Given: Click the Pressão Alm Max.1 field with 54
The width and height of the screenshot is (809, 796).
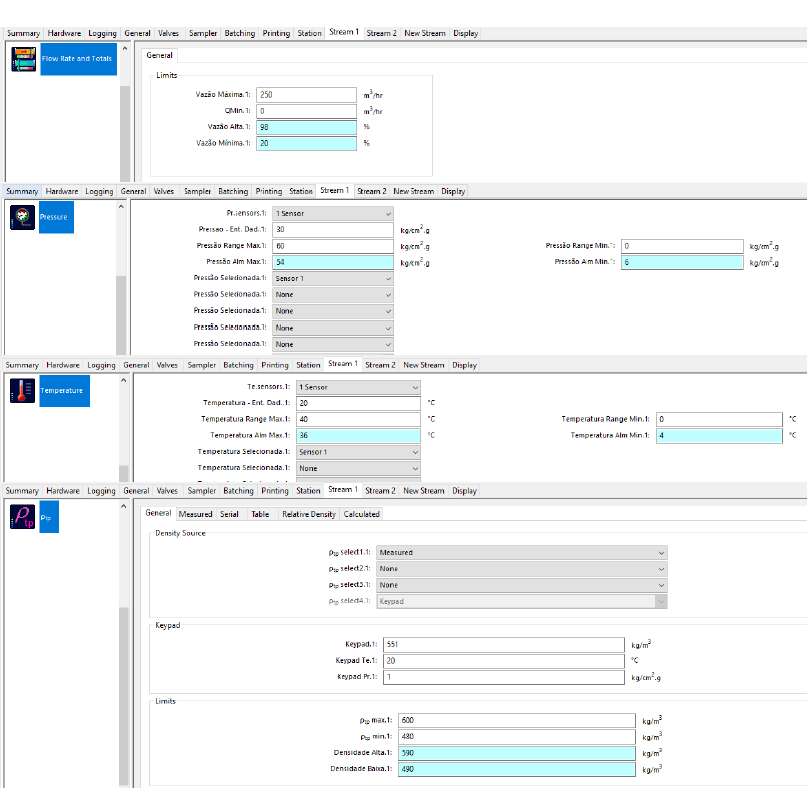Looking at the screenshot, I should point(333,262).
